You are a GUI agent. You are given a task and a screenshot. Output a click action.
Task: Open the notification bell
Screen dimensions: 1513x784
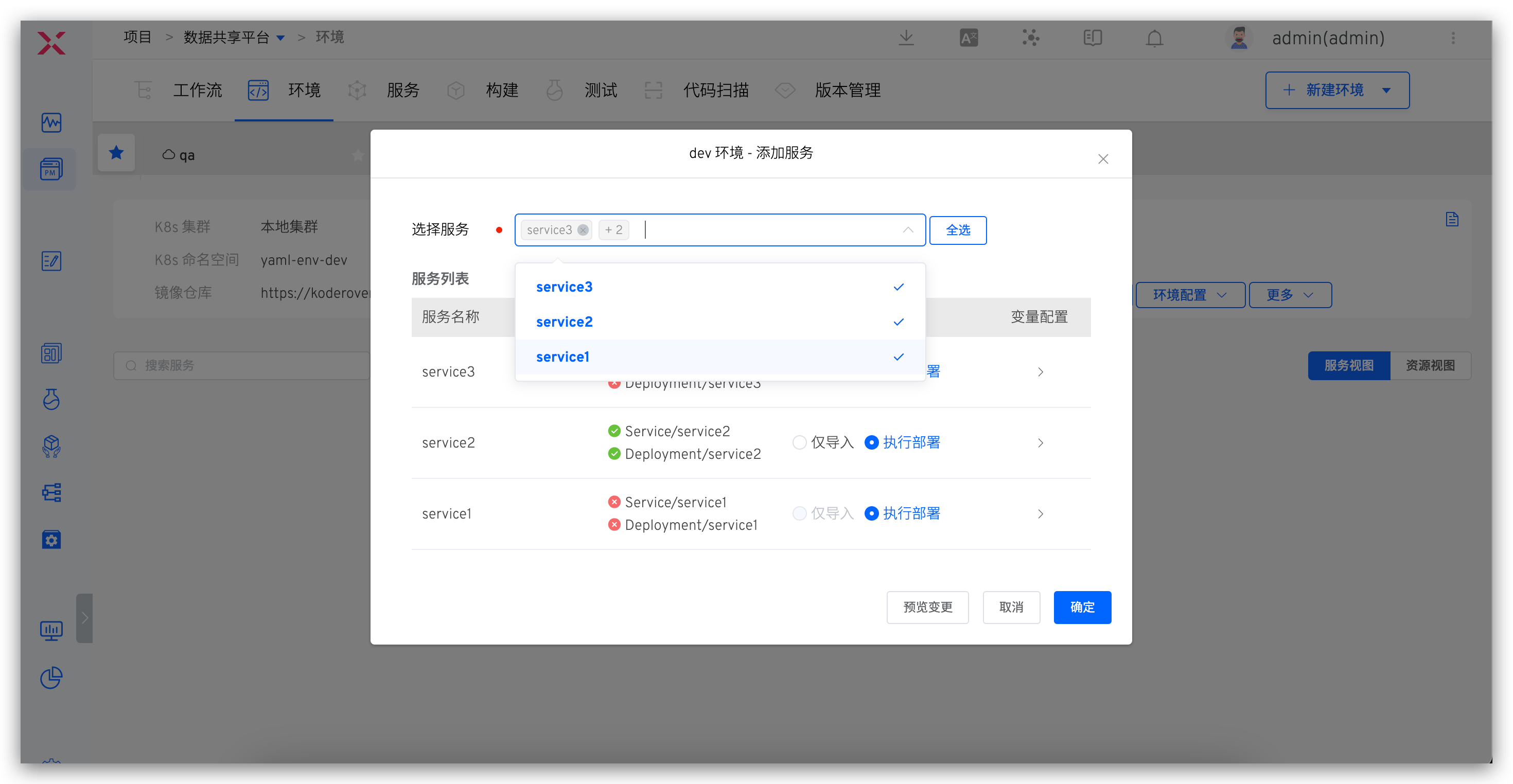coord(1154,38)
